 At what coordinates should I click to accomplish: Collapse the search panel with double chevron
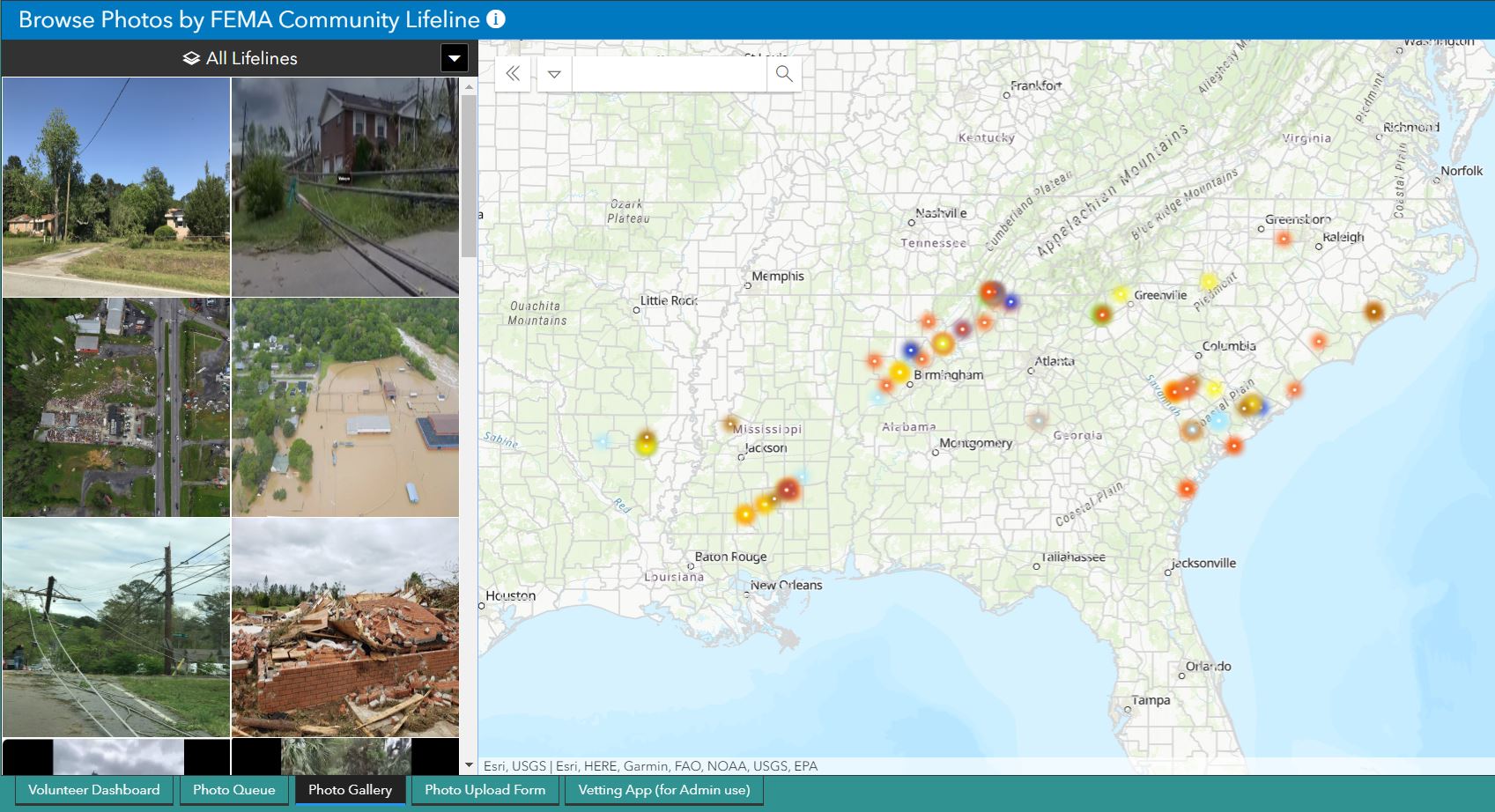513,74
